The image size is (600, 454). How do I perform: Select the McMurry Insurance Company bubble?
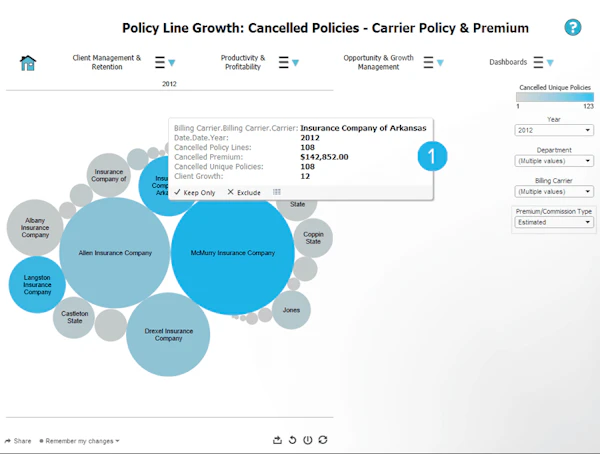(x=233, y=253)
